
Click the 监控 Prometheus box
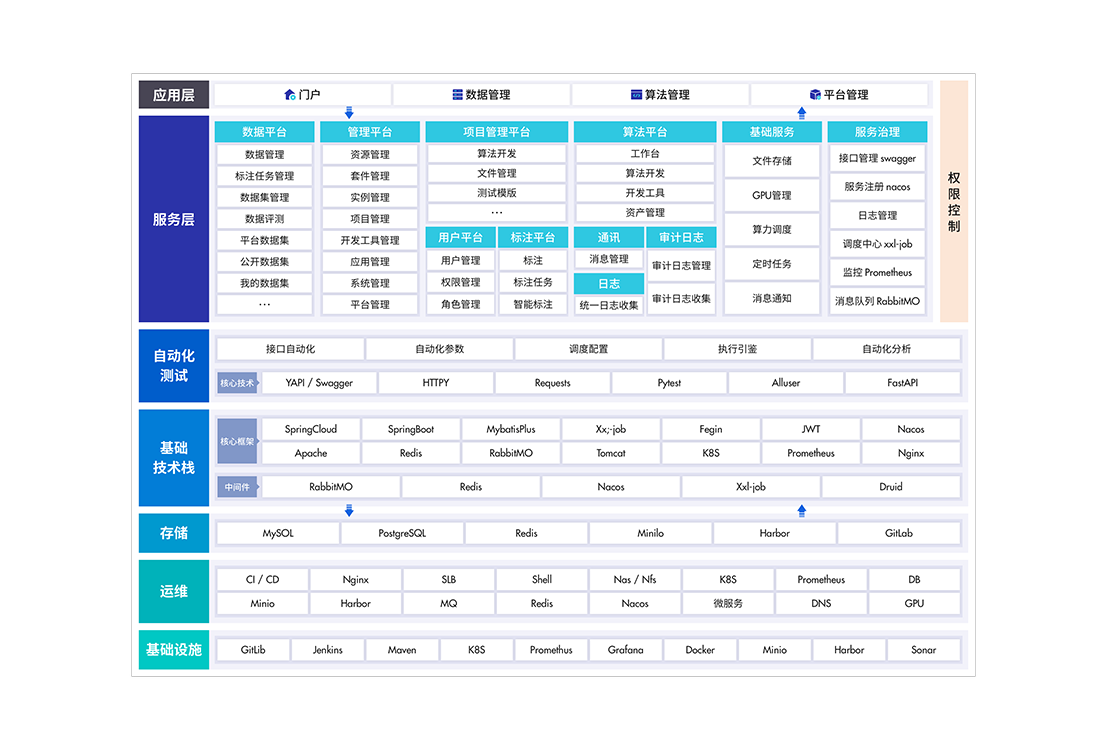pyautogui.click(x=878, y=273)
